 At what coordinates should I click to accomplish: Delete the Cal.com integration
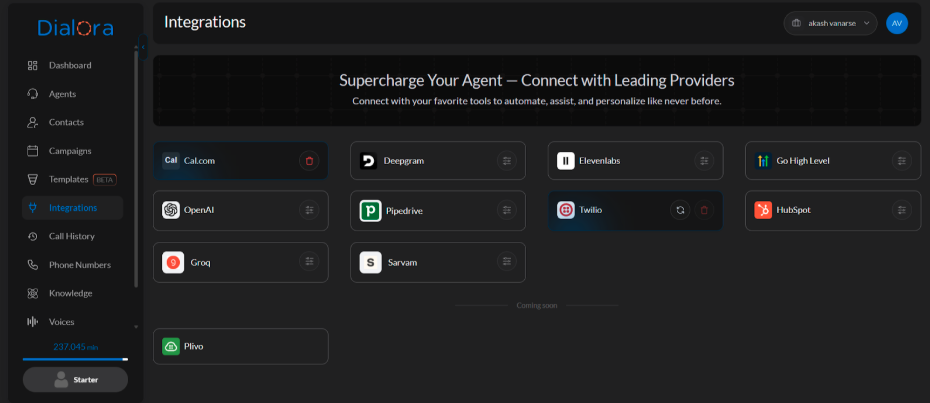click(309, 161)
